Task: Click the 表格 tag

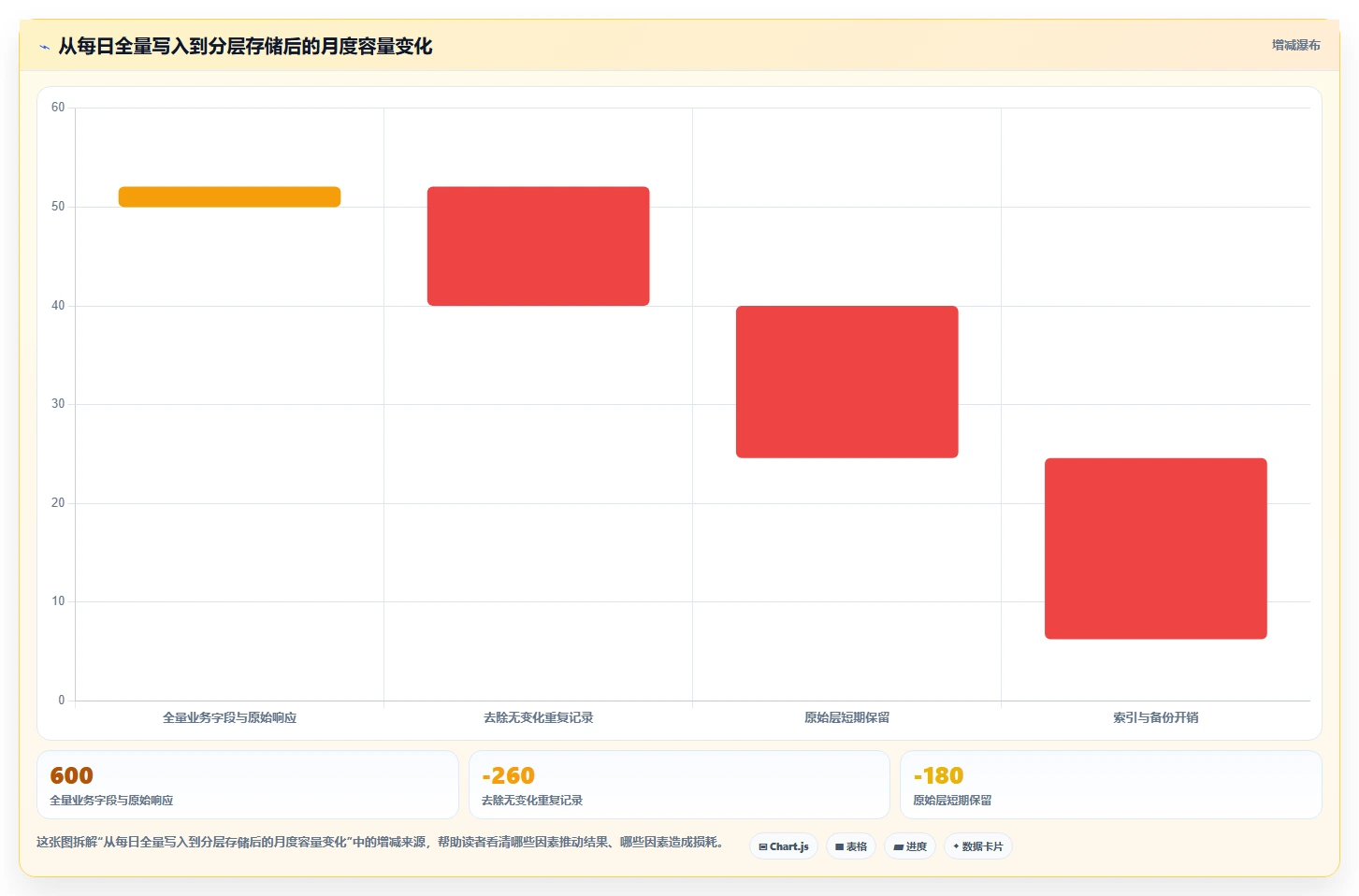Action: (x=851, y=846)
